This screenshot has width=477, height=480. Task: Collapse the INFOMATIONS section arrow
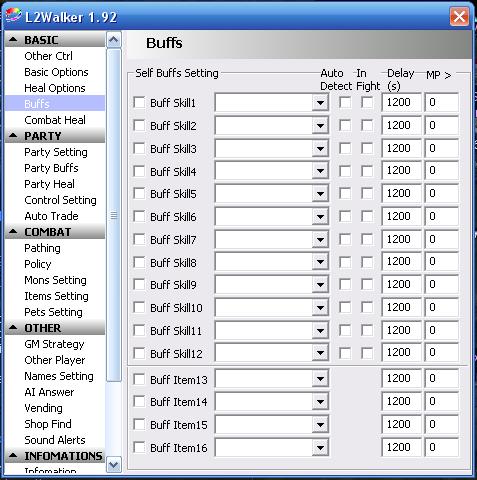(13, 455)
